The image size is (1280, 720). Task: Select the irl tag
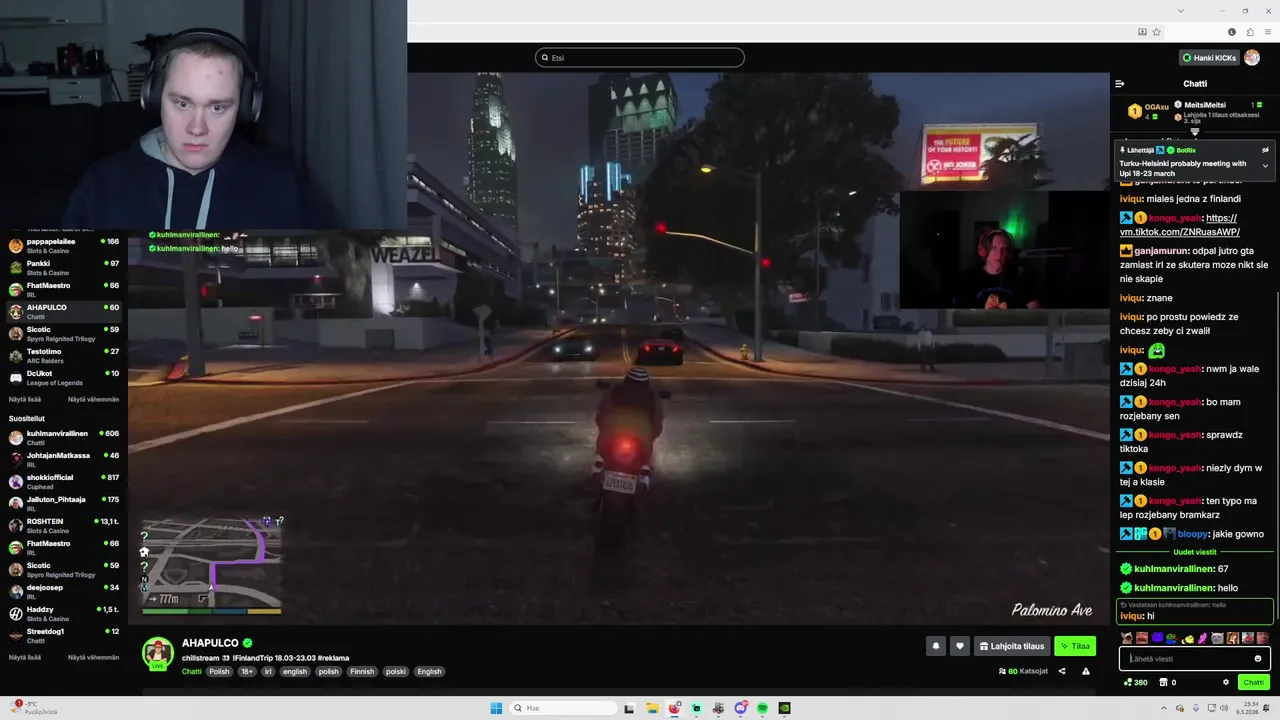click(x=268, y=672)
